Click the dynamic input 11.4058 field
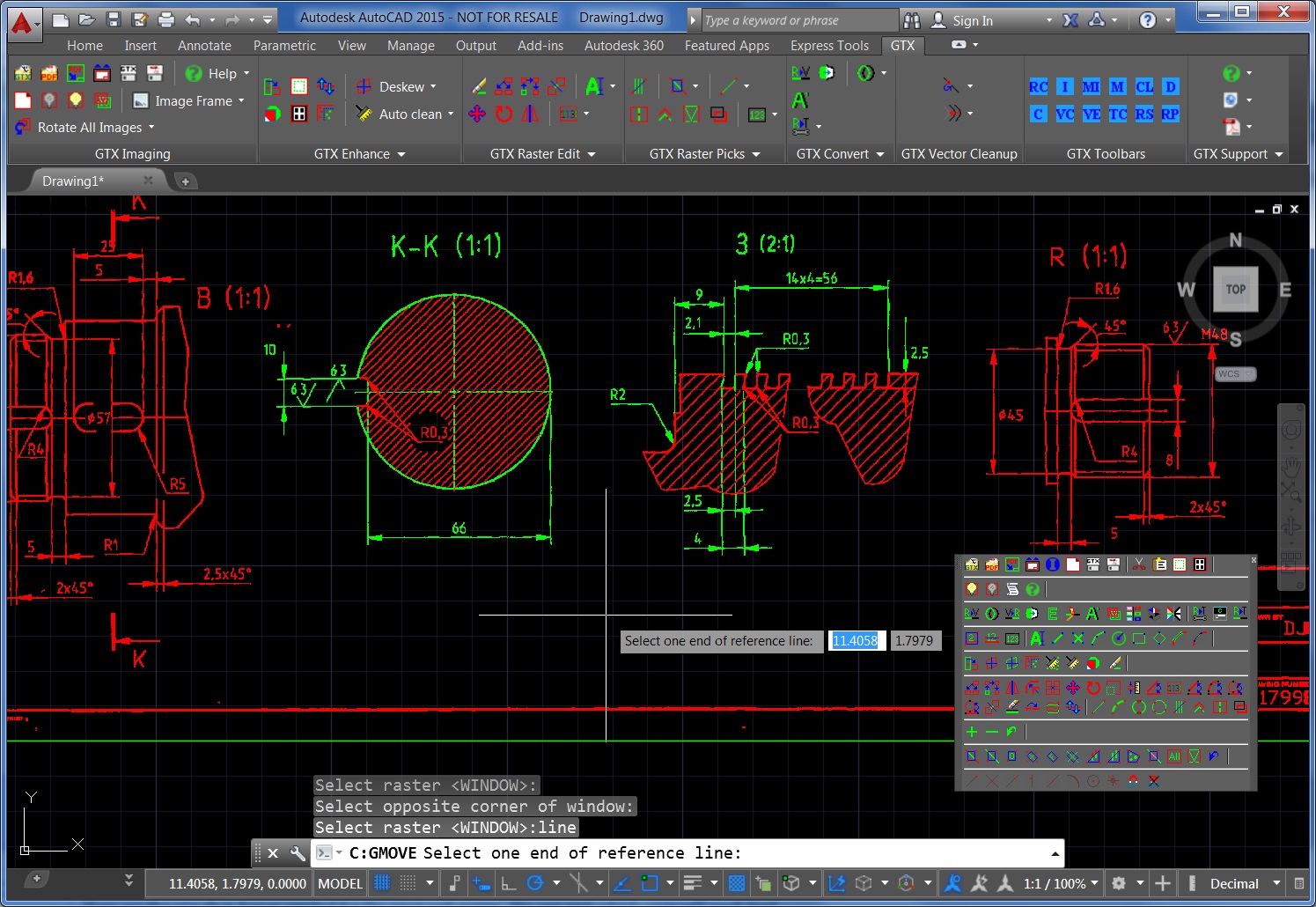This screenshot has height=907, width=1316. [856, 640]
